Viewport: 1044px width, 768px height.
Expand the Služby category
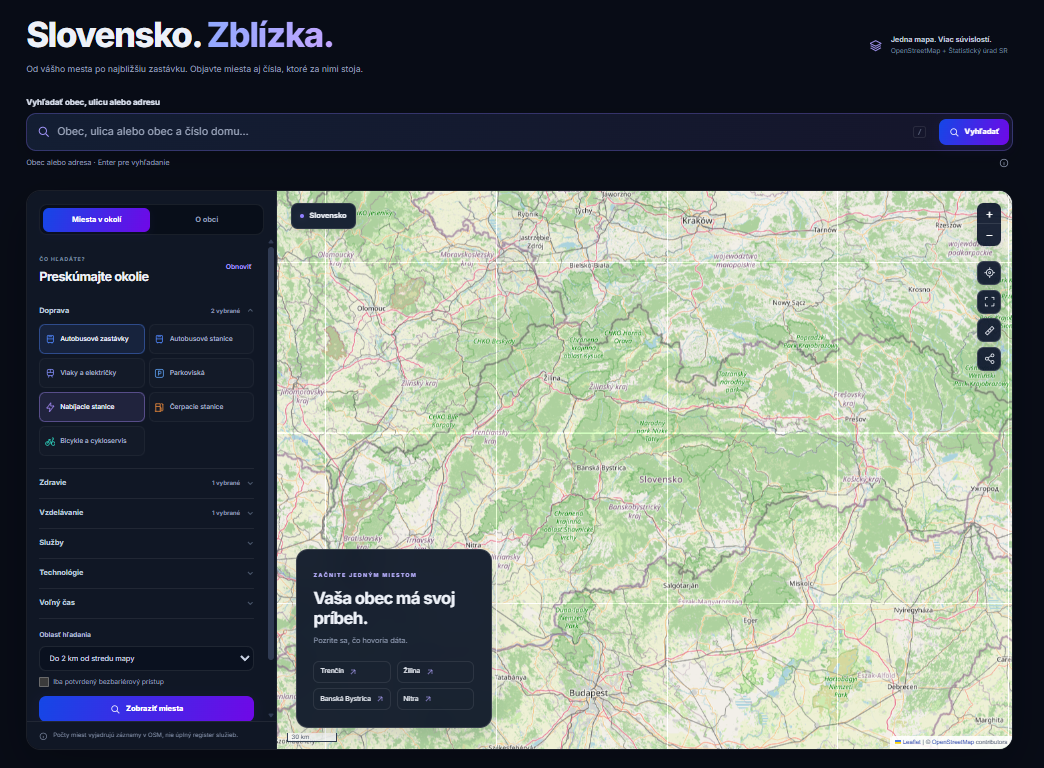coord(146,543)
